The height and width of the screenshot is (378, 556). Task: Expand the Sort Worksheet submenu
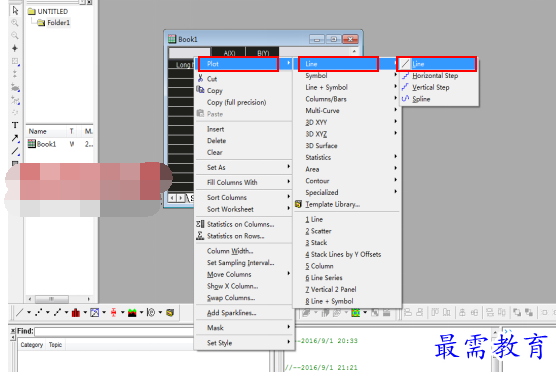tap(244, 209)
